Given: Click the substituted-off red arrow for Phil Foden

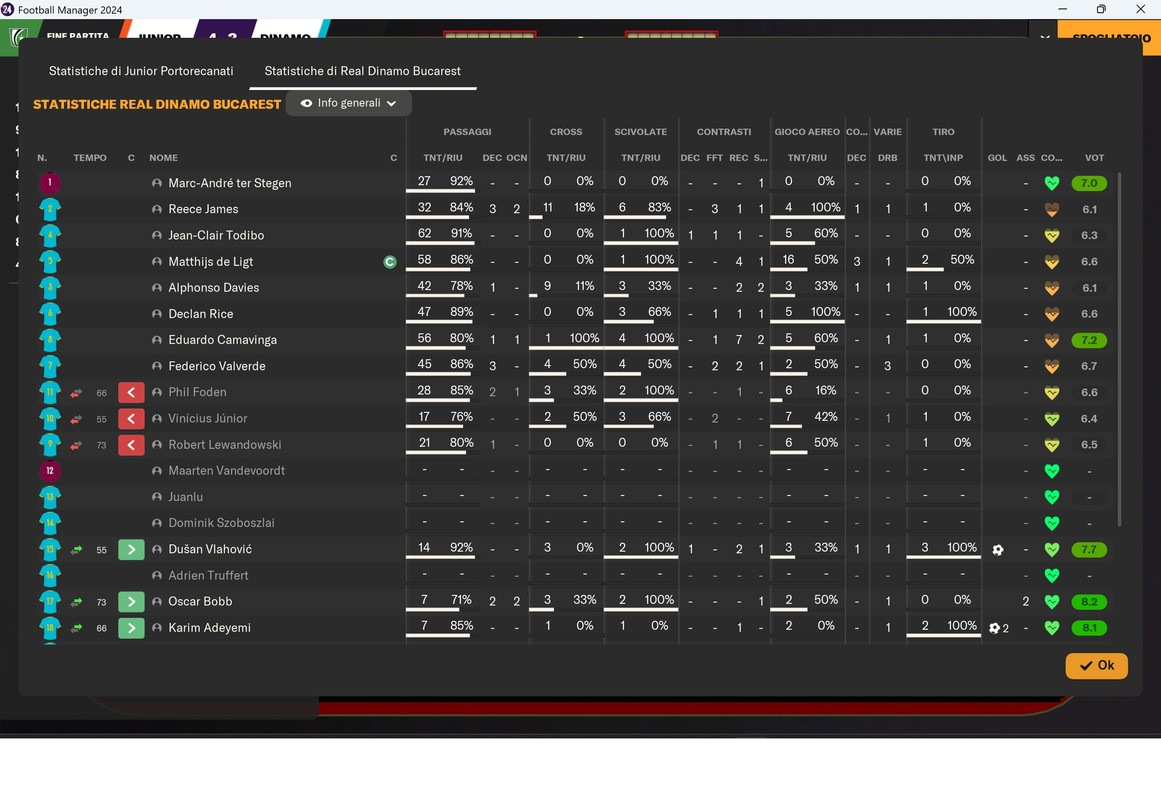Looking at the screenshot, I should tap(131, 392).
